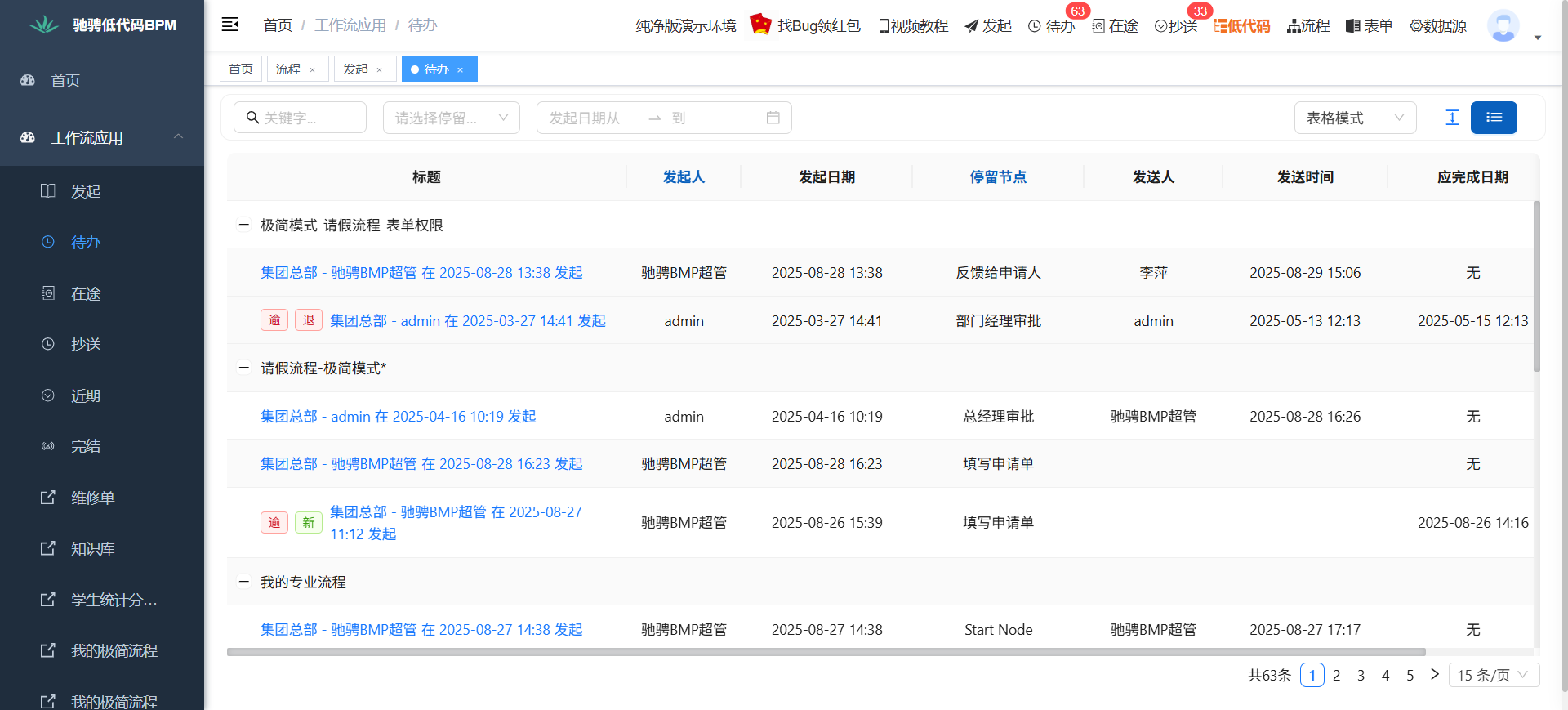
Task: Collapse the 我的专业流程 group
Action: point(243,582)
